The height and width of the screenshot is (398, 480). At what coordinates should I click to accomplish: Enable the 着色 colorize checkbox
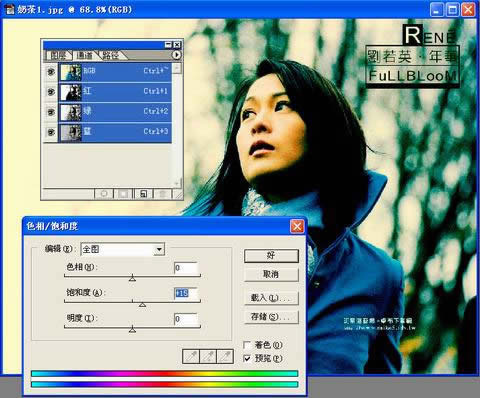tap(247, 345)
